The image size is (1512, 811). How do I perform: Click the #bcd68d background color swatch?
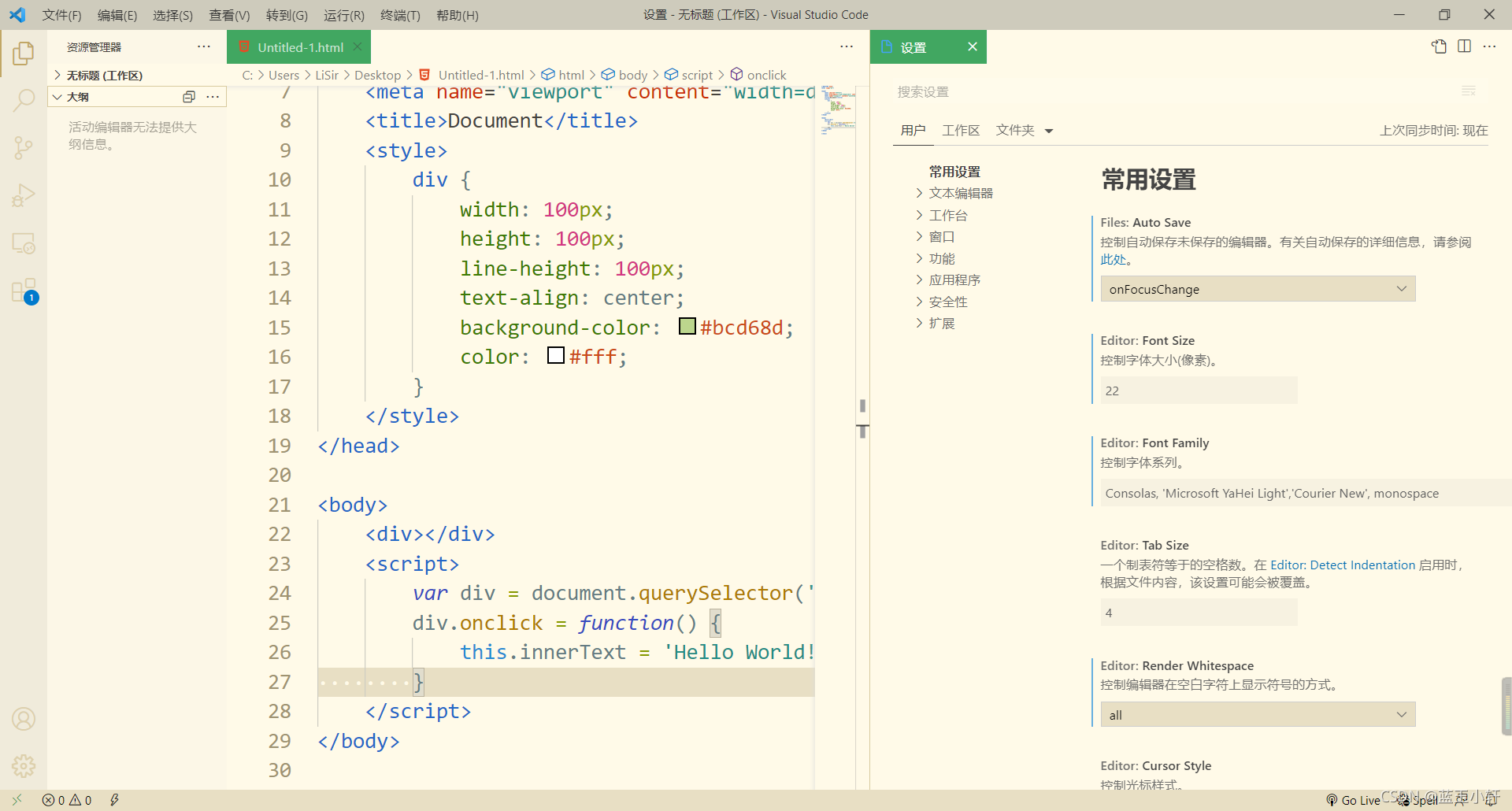(x=687, y=326)
